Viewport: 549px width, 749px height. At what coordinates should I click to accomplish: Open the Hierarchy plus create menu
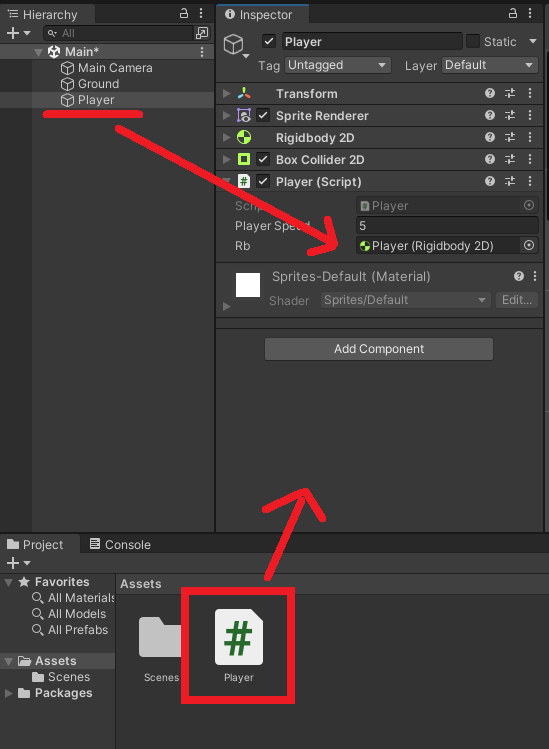pyautogui.click(x=18, y=33)
